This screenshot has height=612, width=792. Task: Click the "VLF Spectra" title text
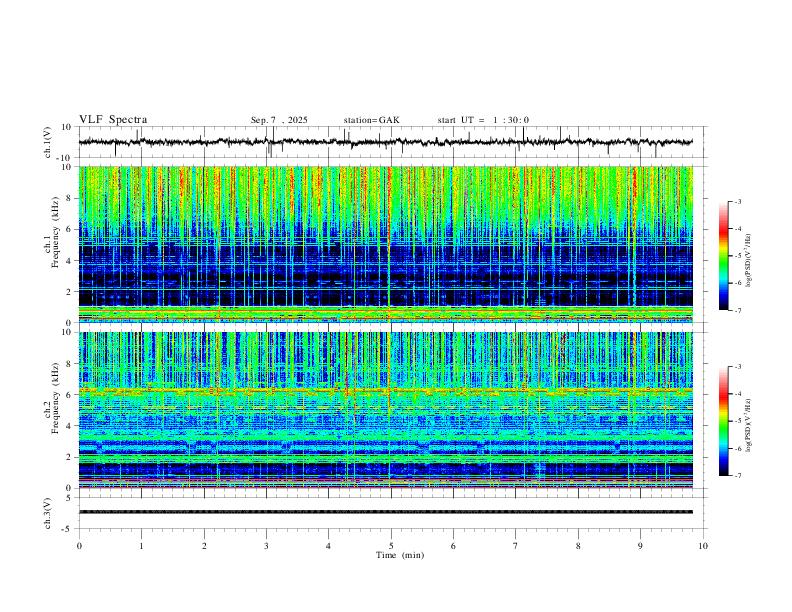pyautogui.click(x=113, y=120)
